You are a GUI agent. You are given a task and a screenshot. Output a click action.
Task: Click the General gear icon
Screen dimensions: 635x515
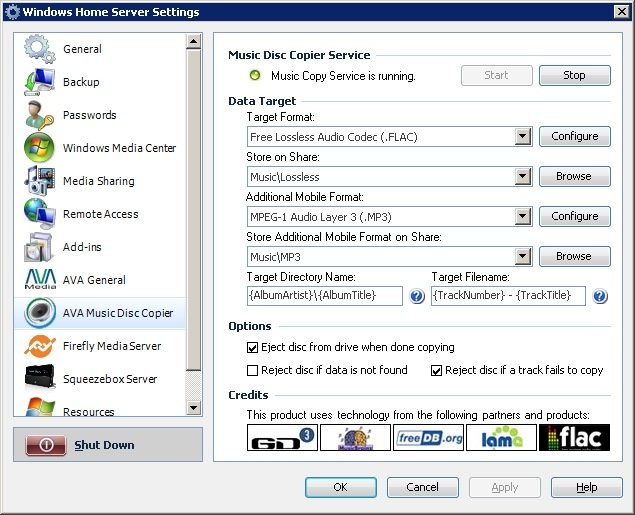pos(39,49)
